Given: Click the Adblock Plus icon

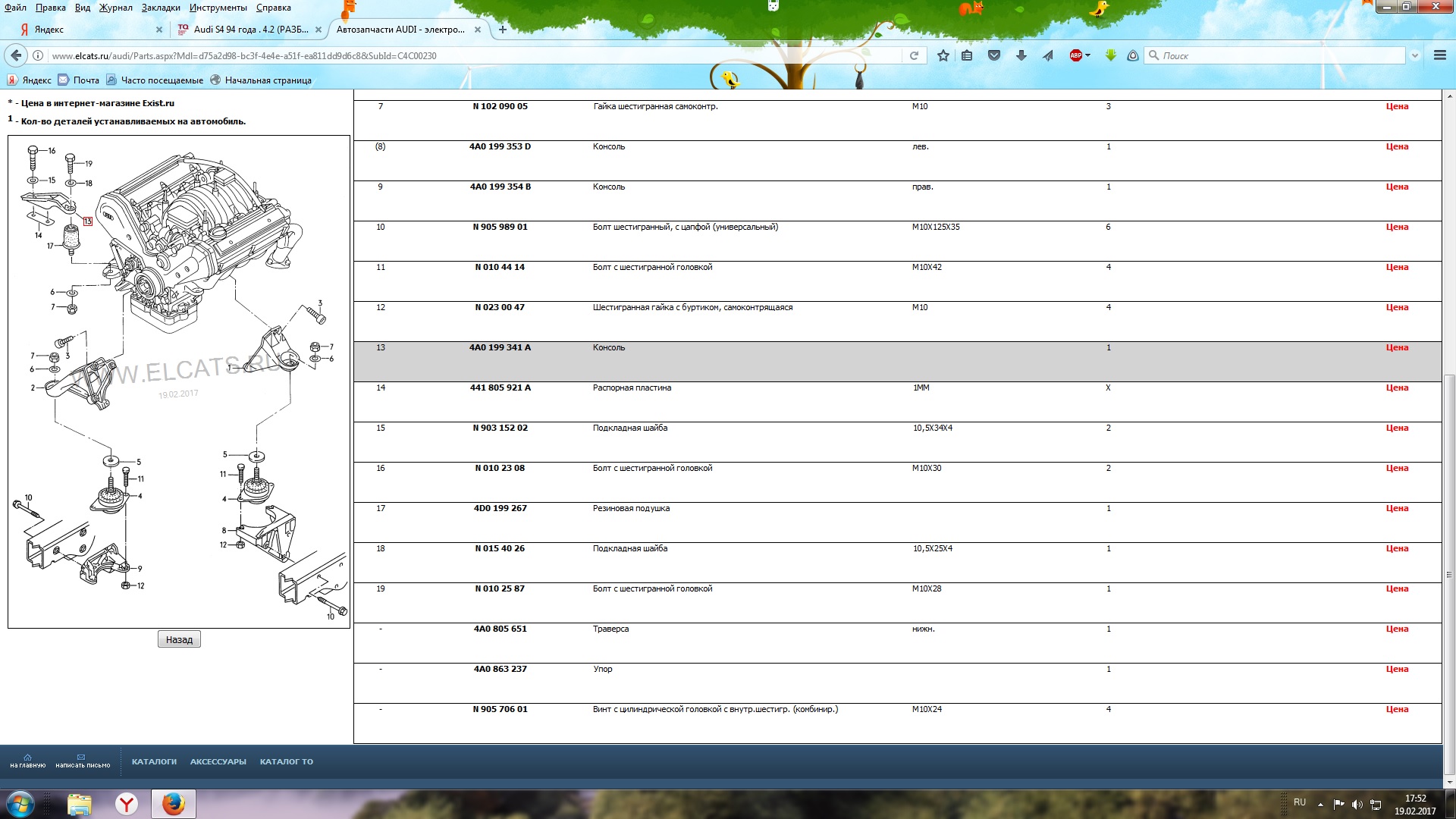Looking at the screenshot, I should coord(1075,55).
